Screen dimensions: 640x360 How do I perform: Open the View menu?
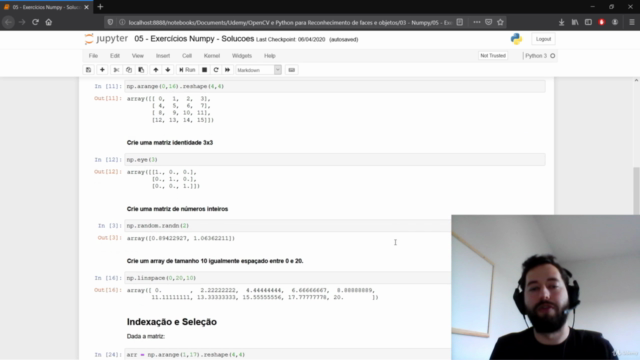(138, 56)
